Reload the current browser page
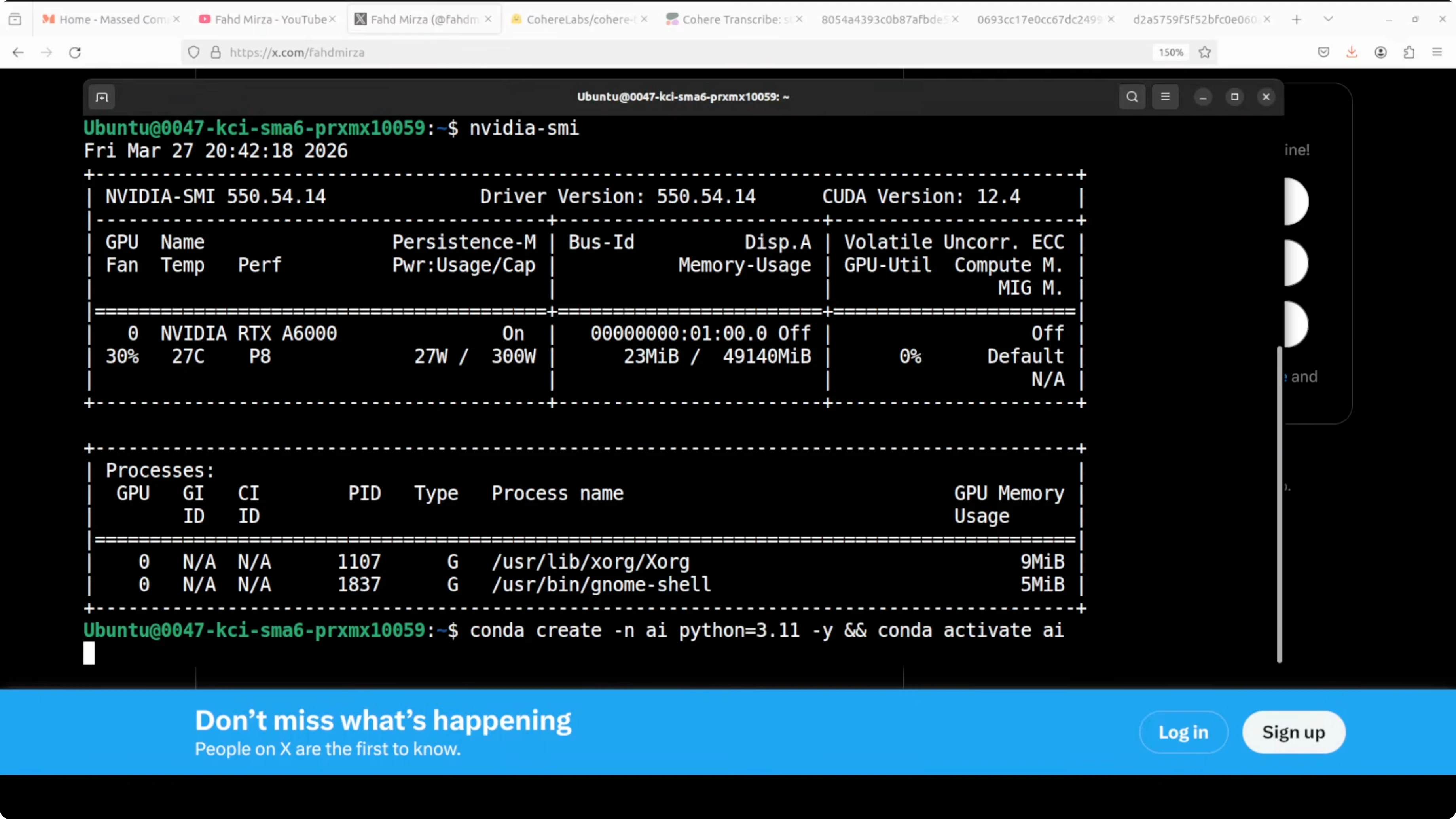1456x819 pixels. tap(75, 53)
